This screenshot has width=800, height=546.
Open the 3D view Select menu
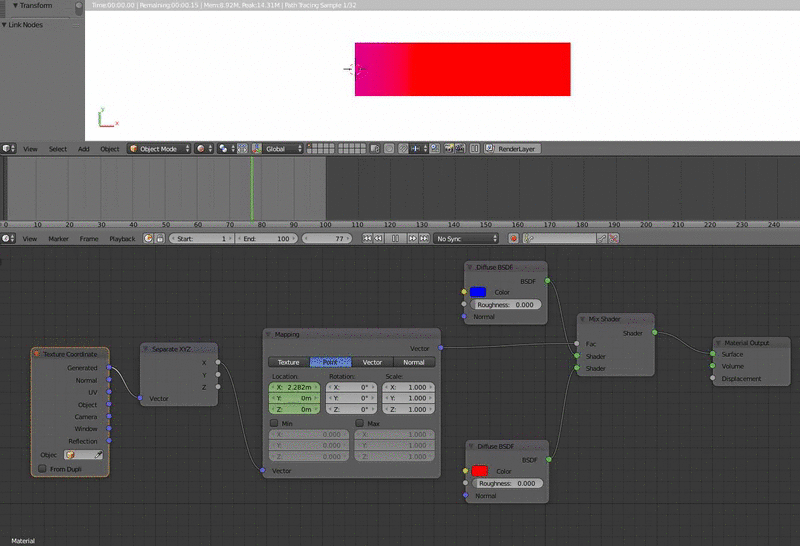coord(58,149)
